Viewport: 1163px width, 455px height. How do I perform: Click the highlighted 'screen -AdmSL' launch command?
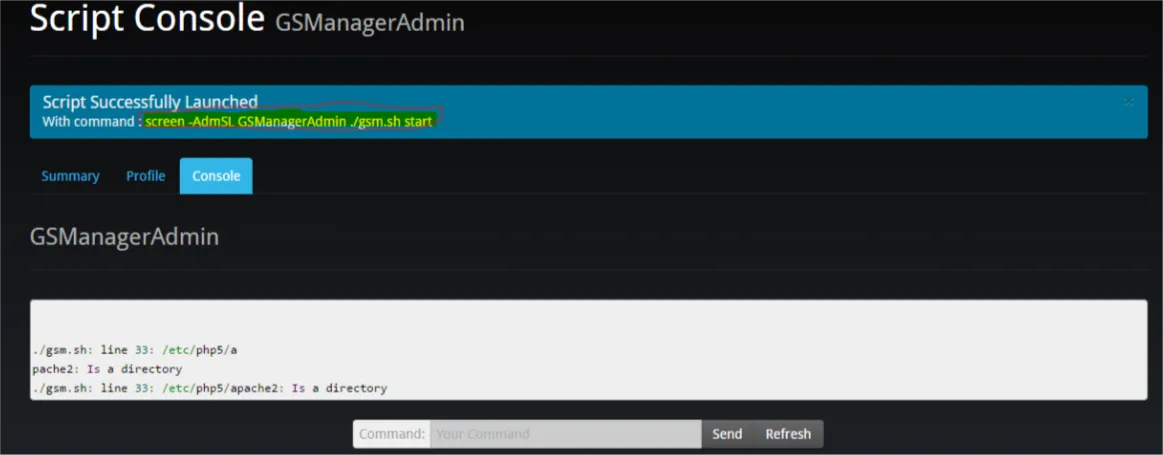pos(289,121)
